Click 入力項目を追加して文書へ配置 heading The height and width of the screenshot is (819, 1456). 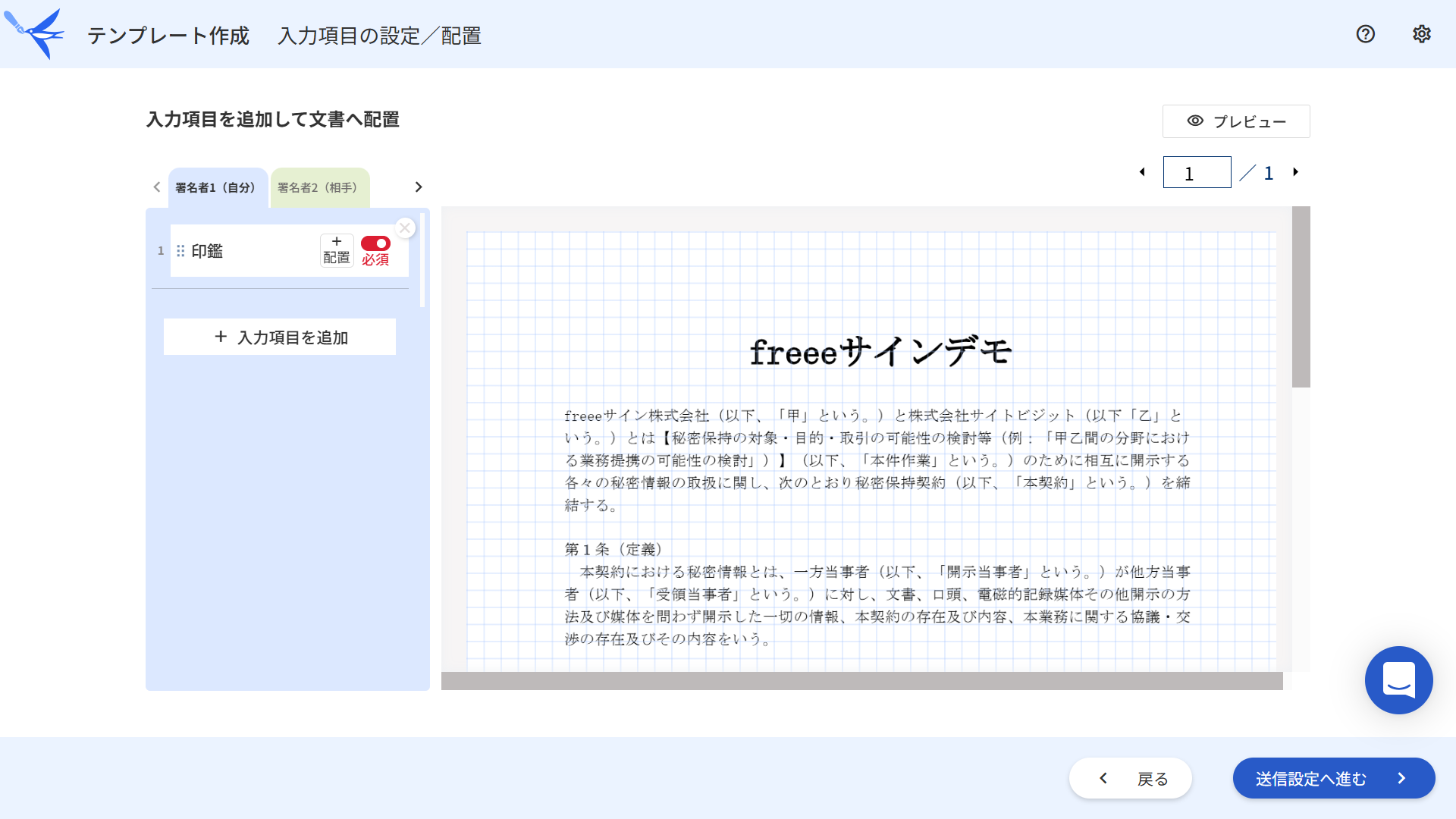pyautogui.click(x=273, y=120)
